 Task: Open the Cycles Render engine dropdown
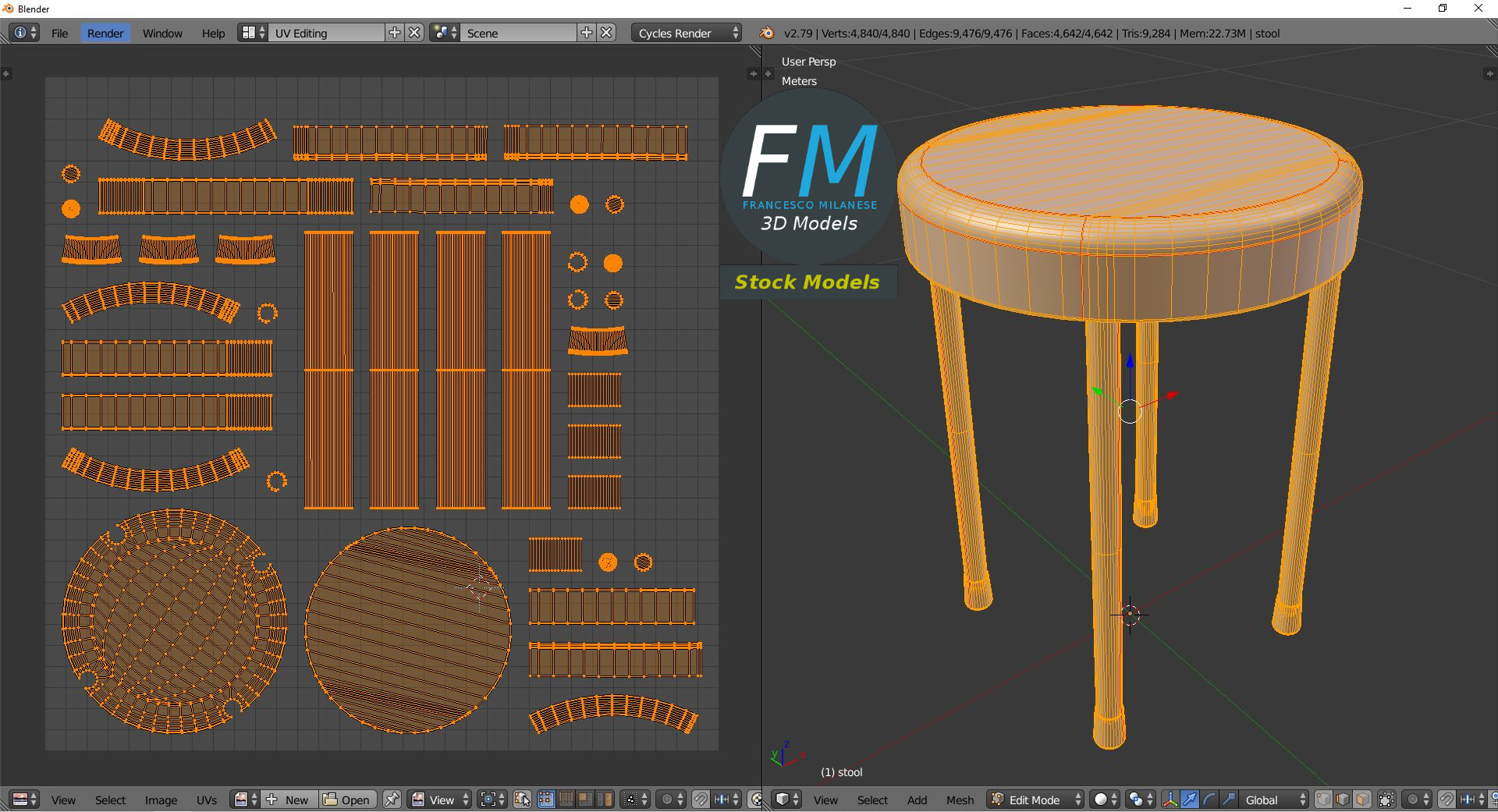tap(687, 33)
